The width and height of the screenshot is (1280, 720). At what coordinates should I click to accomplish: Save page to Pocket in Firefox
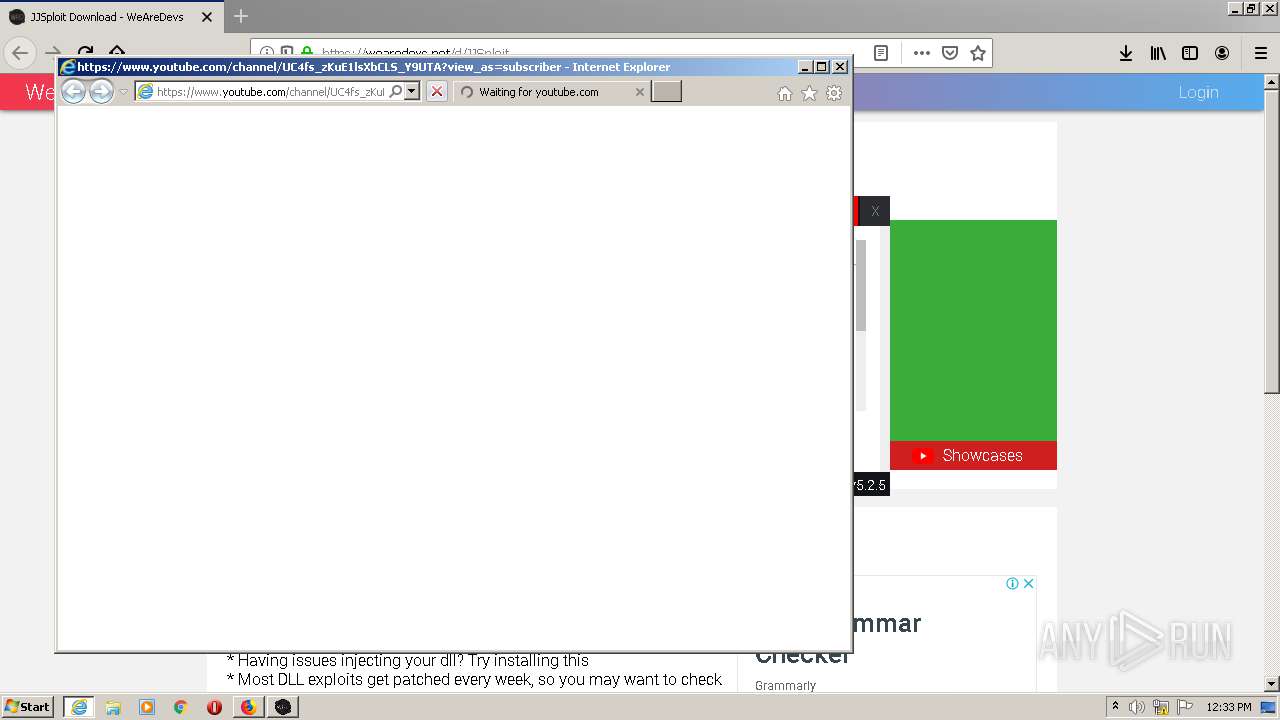[x=950, y=53]
